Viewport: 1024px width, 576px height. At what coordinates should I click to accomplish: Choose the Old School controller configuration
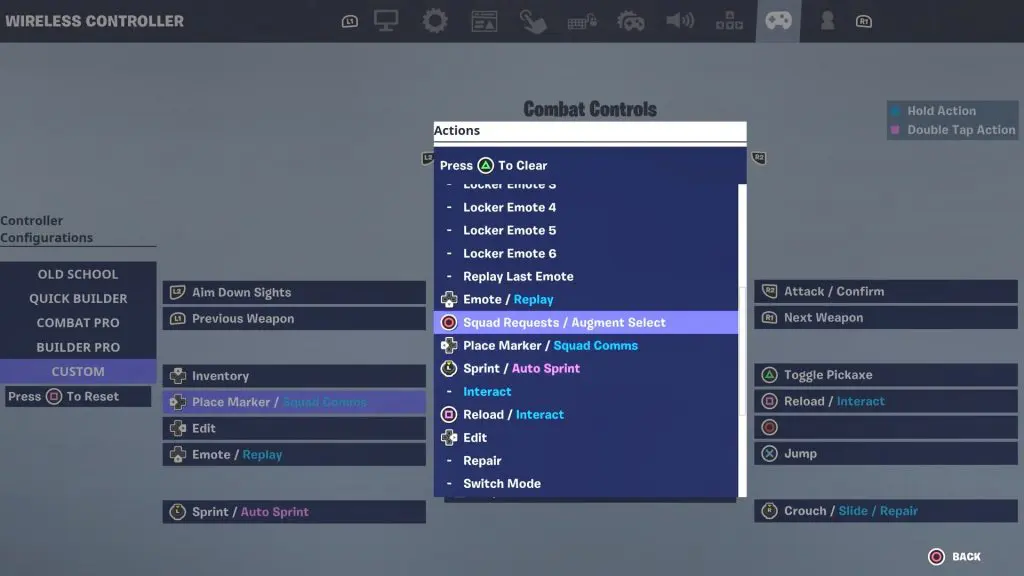[x=78, y=274]
